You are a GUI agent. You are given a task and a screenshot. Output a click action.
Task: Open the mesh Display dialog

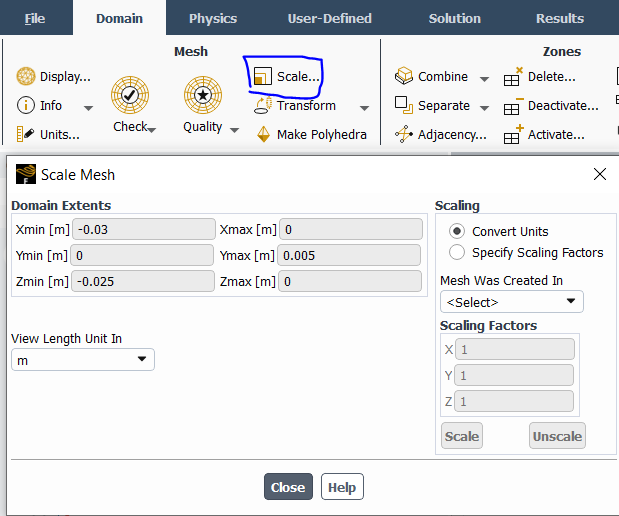(x=54, y=76)
